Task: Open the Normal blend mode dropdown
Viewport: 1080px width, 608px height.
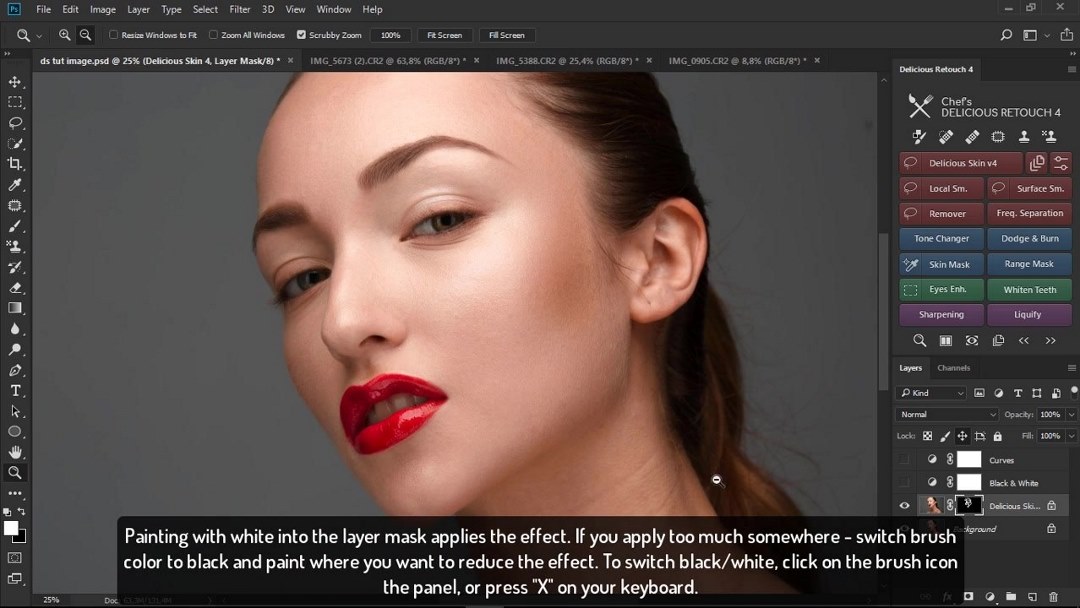Action: [x=947, y=415]
